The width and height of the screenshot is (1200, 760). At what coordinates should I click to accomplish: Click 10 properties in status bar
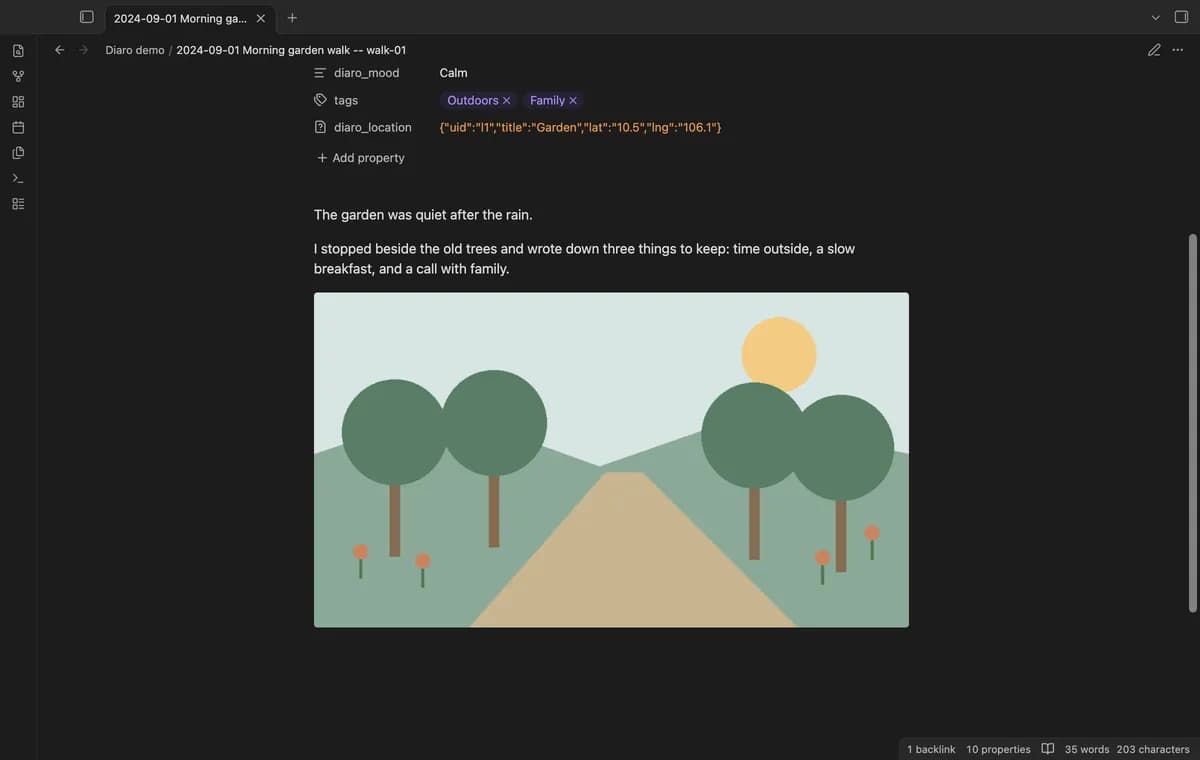998,749
